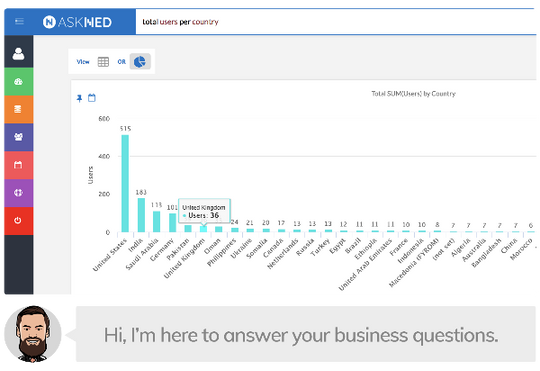Click the '183' value label
Image resolution: width=540 pixels, height=371 pixels.
141,192
